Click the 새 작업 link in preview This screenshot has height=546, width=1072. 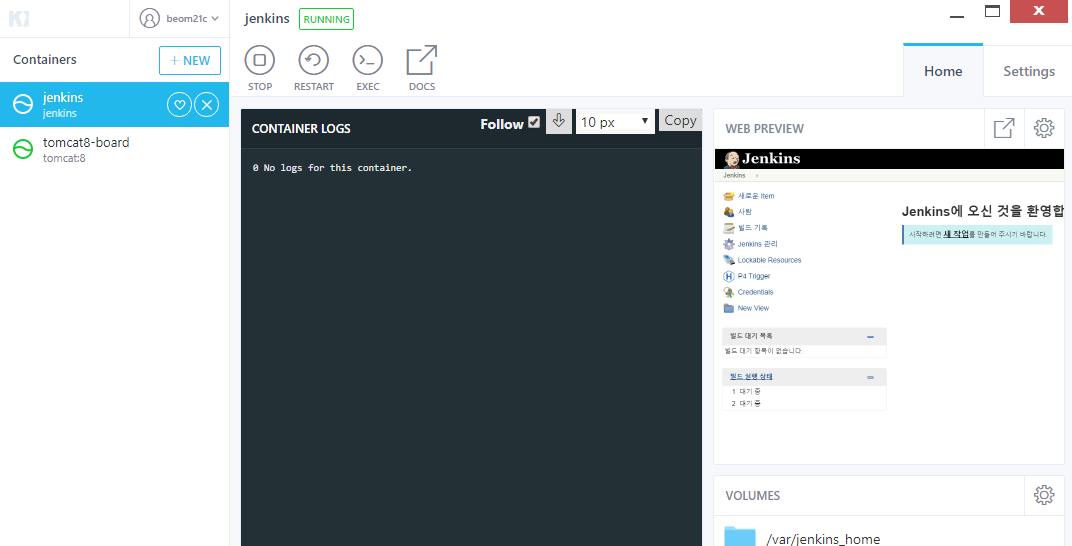[x=956, y=234]
